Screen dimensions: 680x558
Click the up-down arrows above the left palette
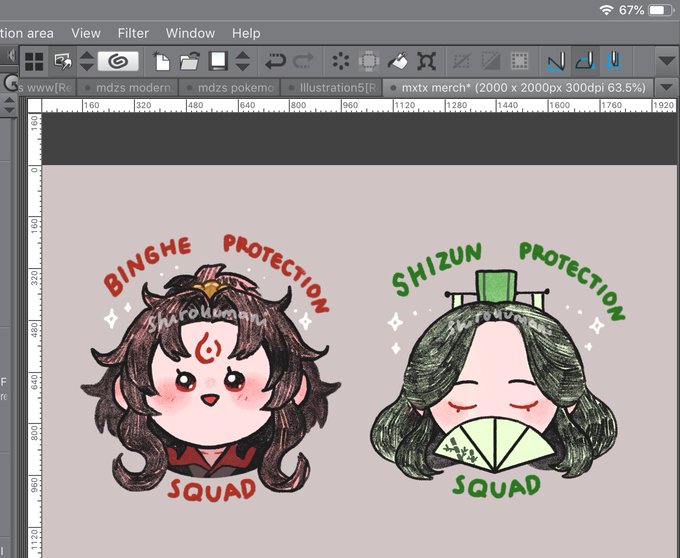(x=10, y=106)
